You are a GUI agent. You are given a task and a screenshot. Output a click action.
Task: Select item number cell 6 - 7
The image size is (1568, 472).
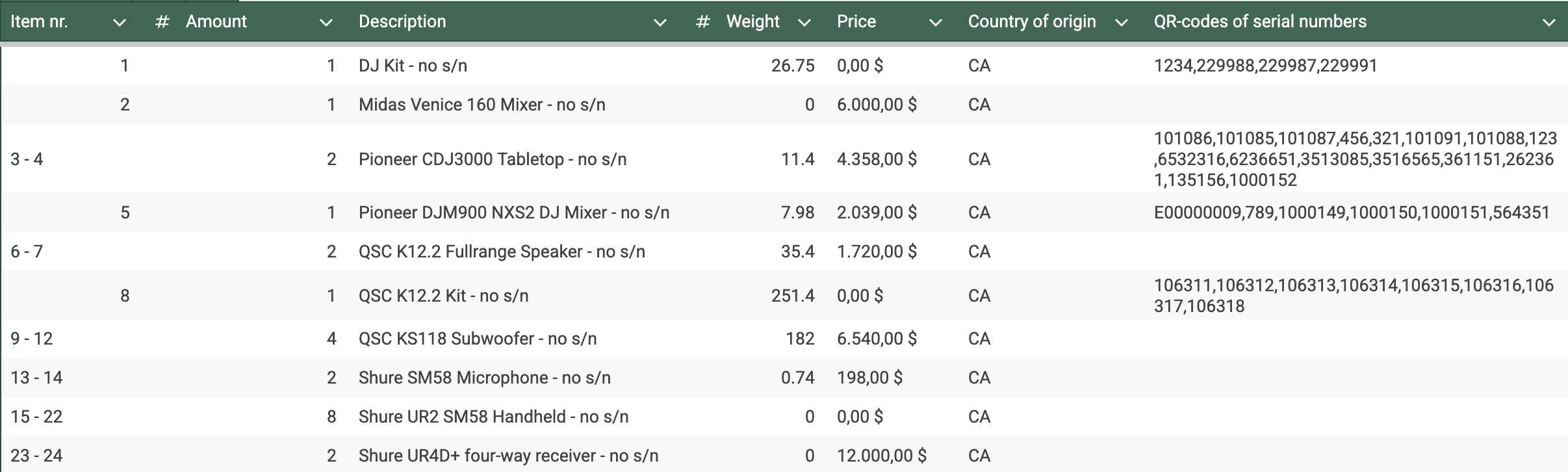(x=27, y=252)
